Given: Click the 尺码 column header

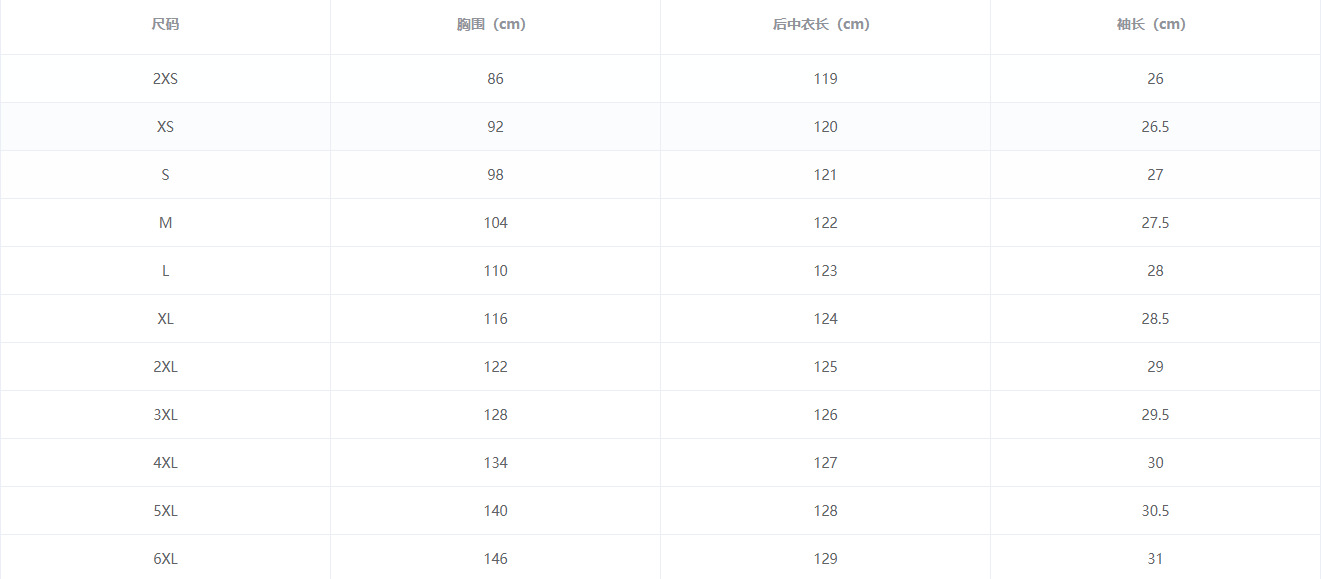Looking at the screenshot, I should click(x=165, y=25).
